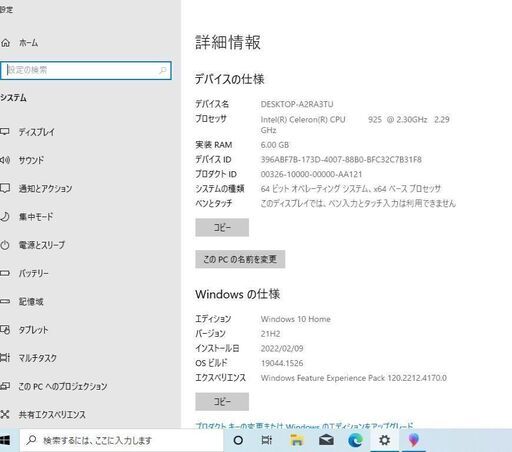Screen dimensions: 512x452
Task: Select 記憶域 menu item
Action: coord(31,302)
